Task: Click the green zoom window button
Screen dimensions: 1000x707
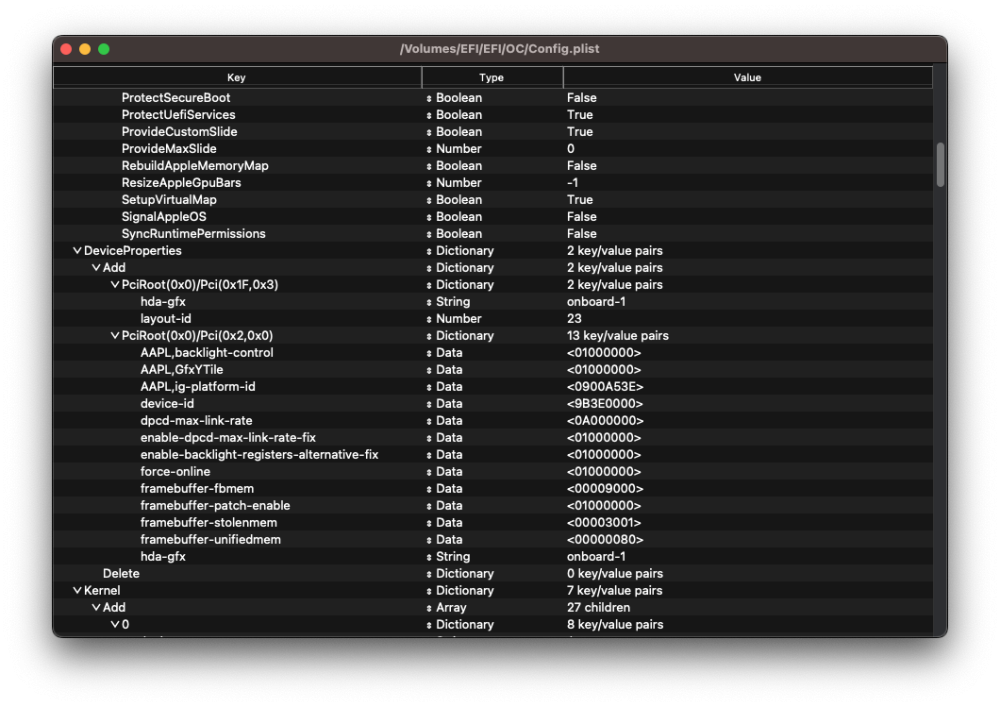Action: (104, 49)
